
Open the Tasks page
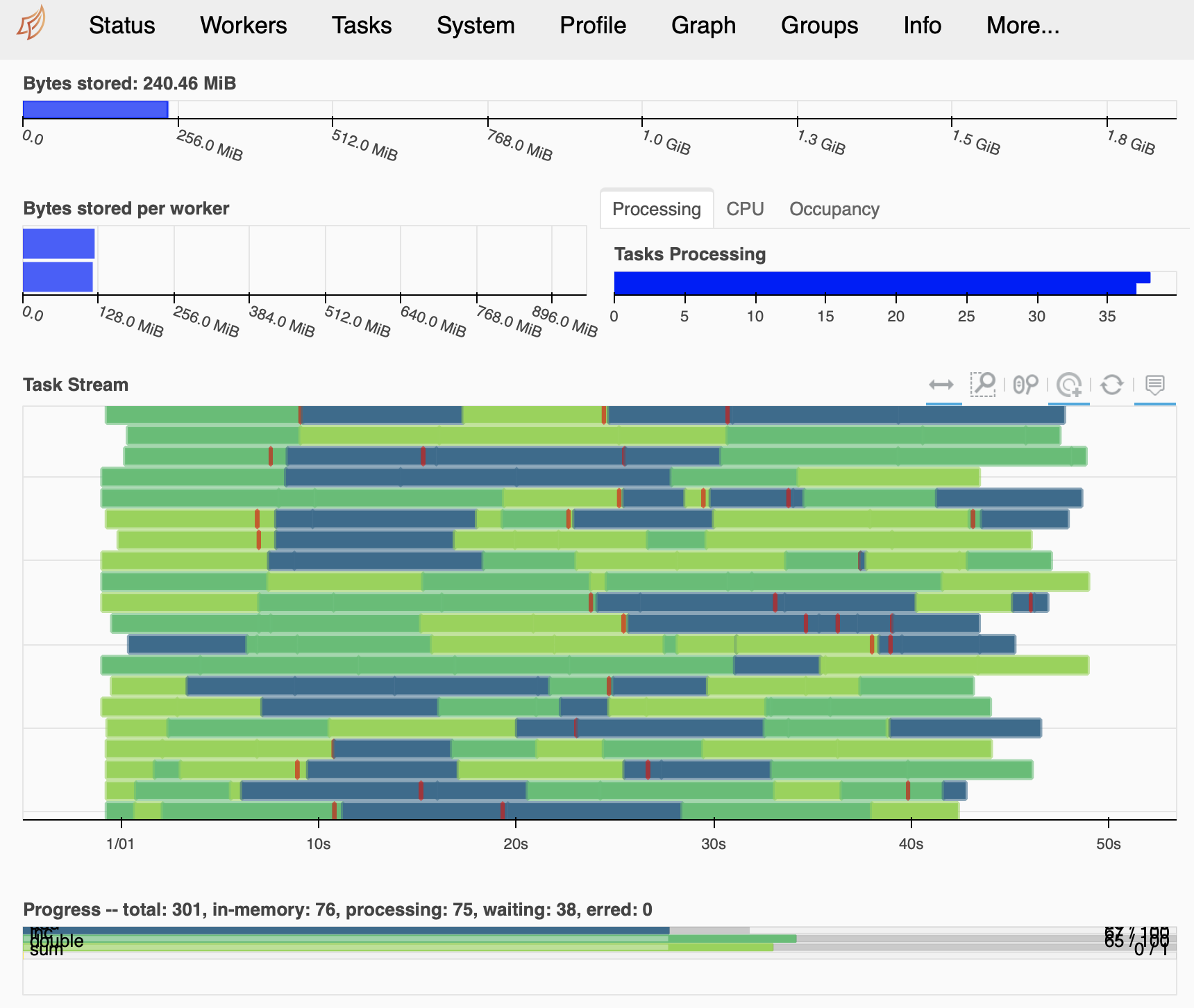pyautogui.click(x=362, y=26)
